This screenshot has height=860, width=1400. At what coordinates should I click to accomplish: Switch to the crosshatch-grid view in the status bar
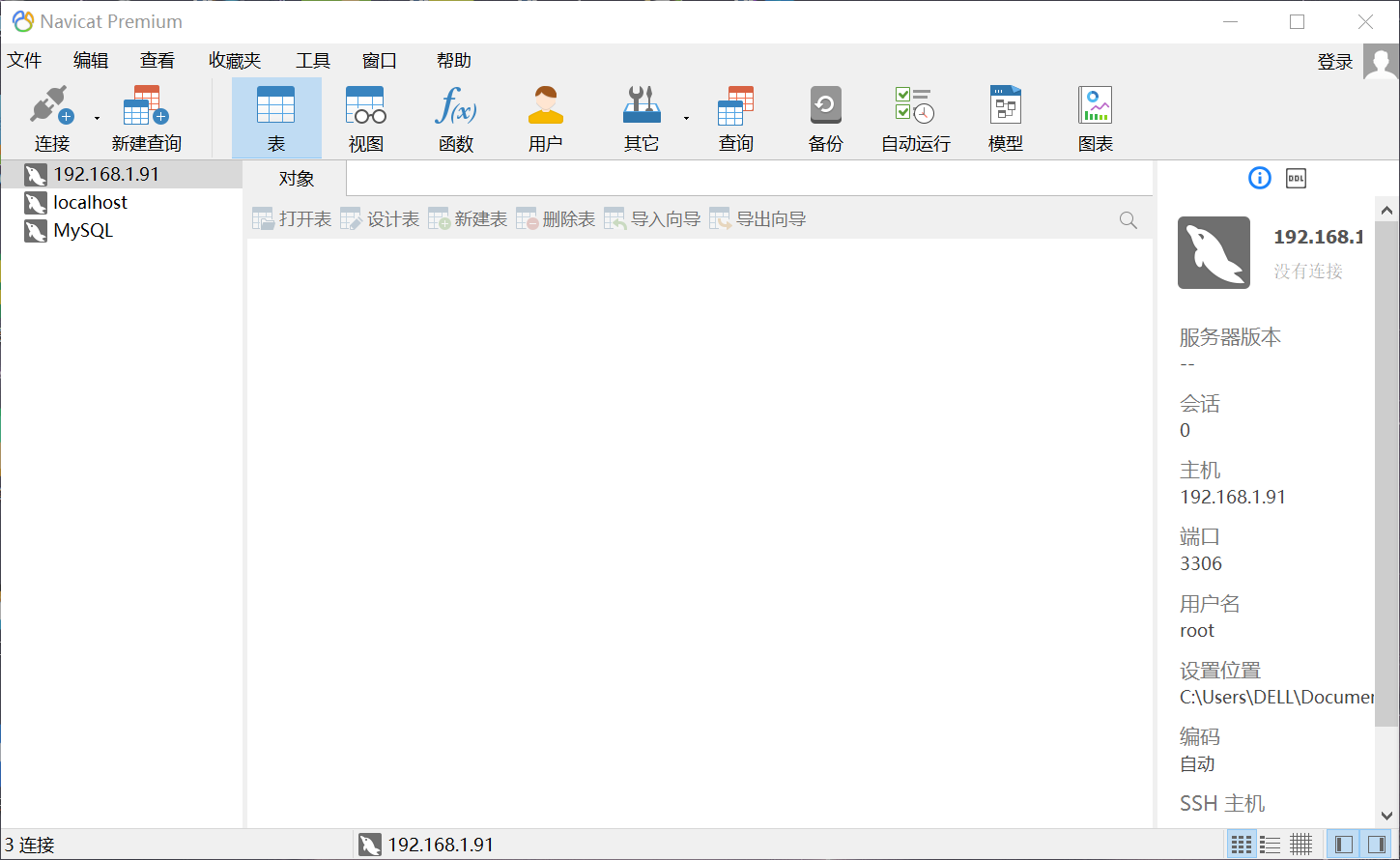pos(1301,845)
